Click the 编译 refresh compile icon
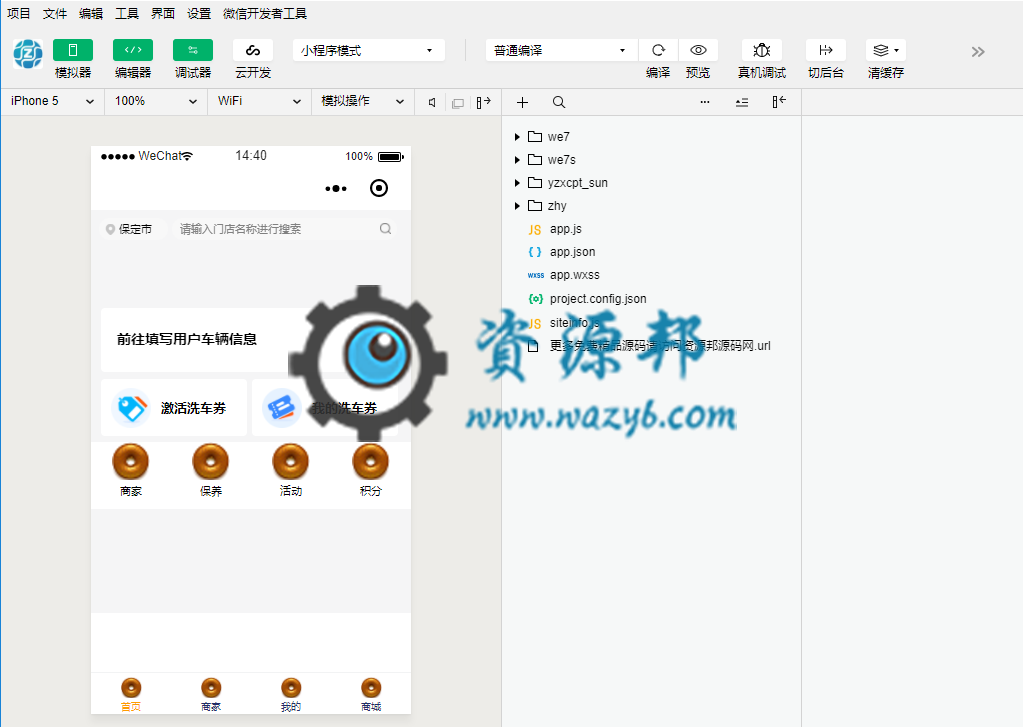 pyautogui.click(x=658, y=50)
